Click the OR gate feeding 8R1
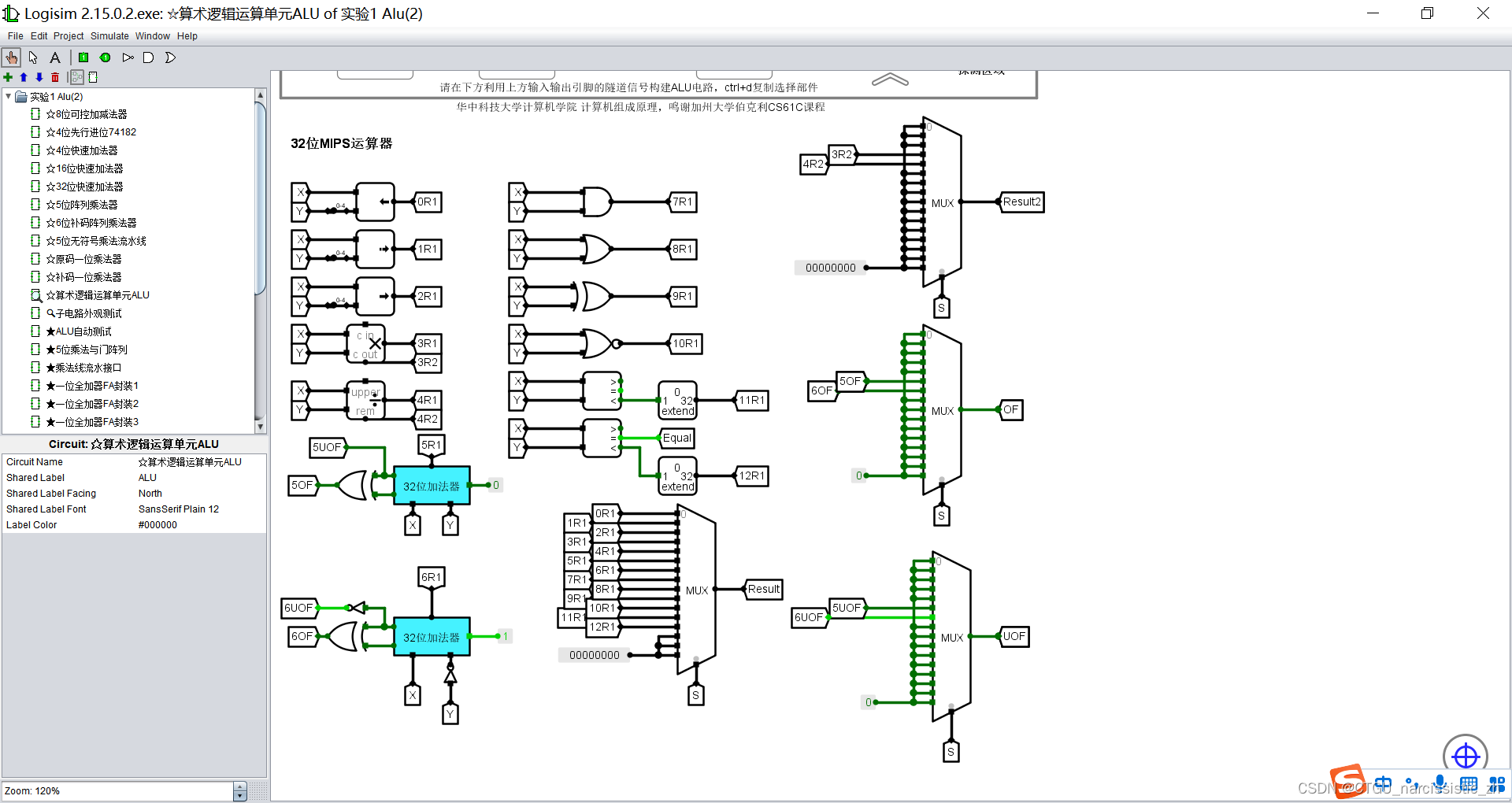1512x803 pixels. [598, 249]
